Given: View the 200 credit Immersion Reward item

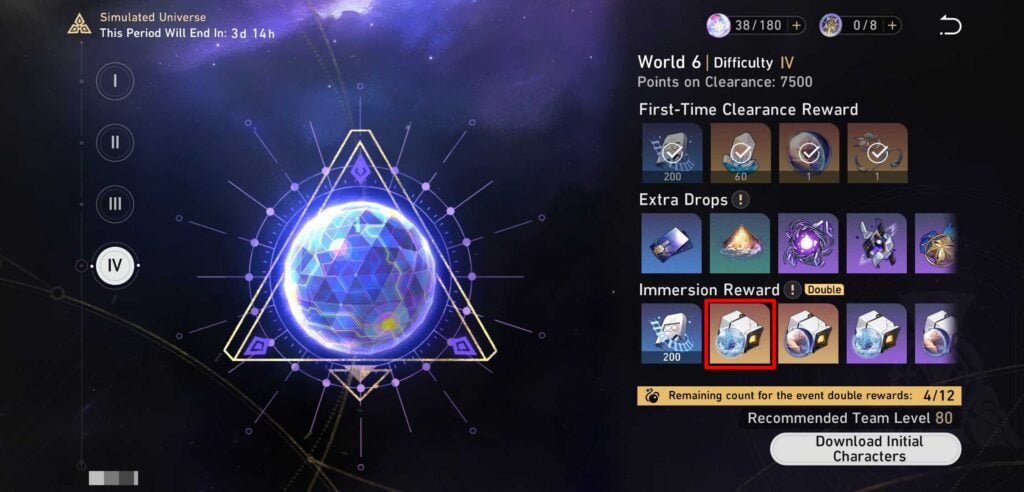Looking at the screenshot, I should click(672, 333).
